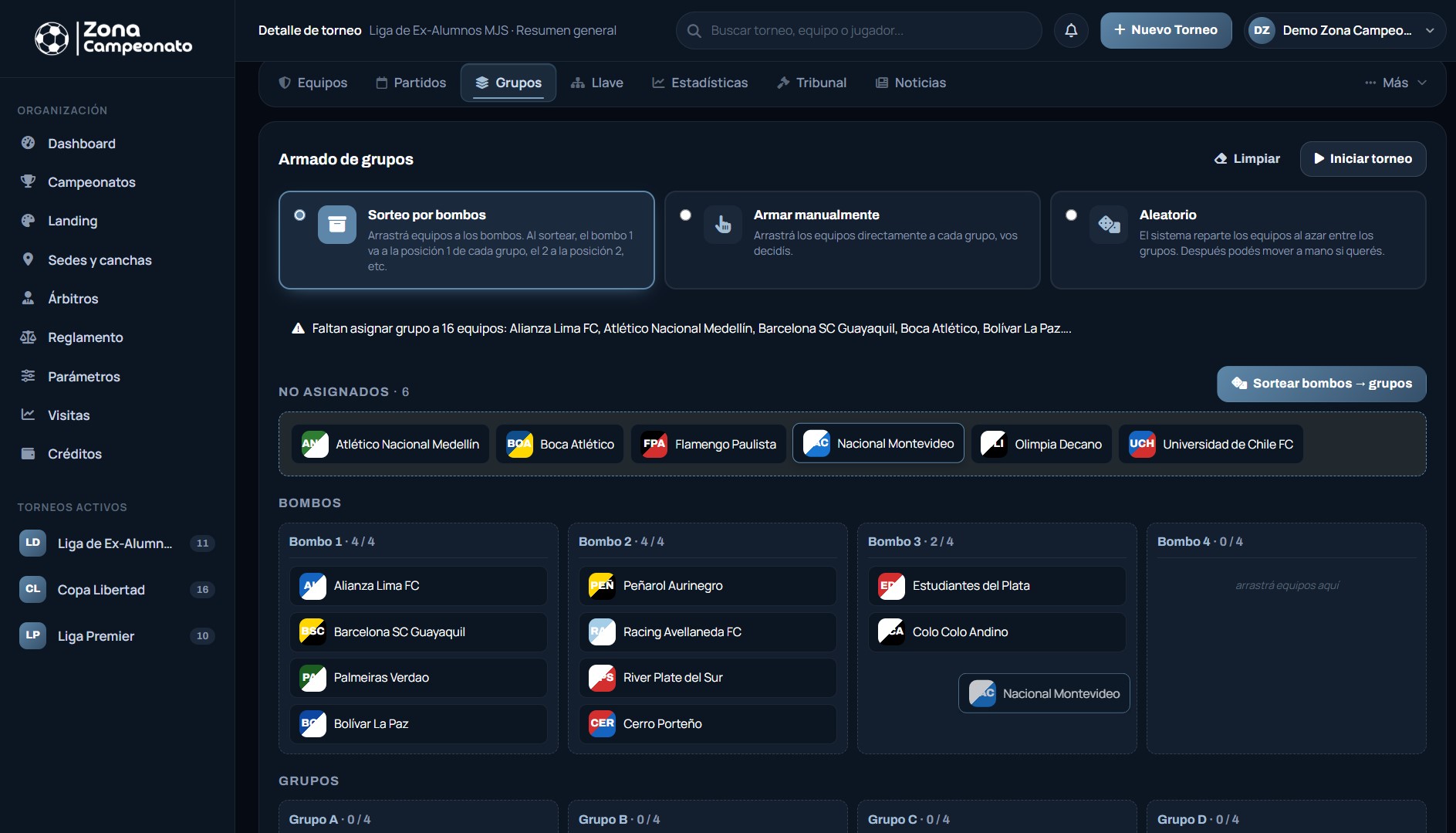Click Liga de Ex-Alumnos count badge 11
This screenshot has width=1456, height=833.
(x=202, y=543)
